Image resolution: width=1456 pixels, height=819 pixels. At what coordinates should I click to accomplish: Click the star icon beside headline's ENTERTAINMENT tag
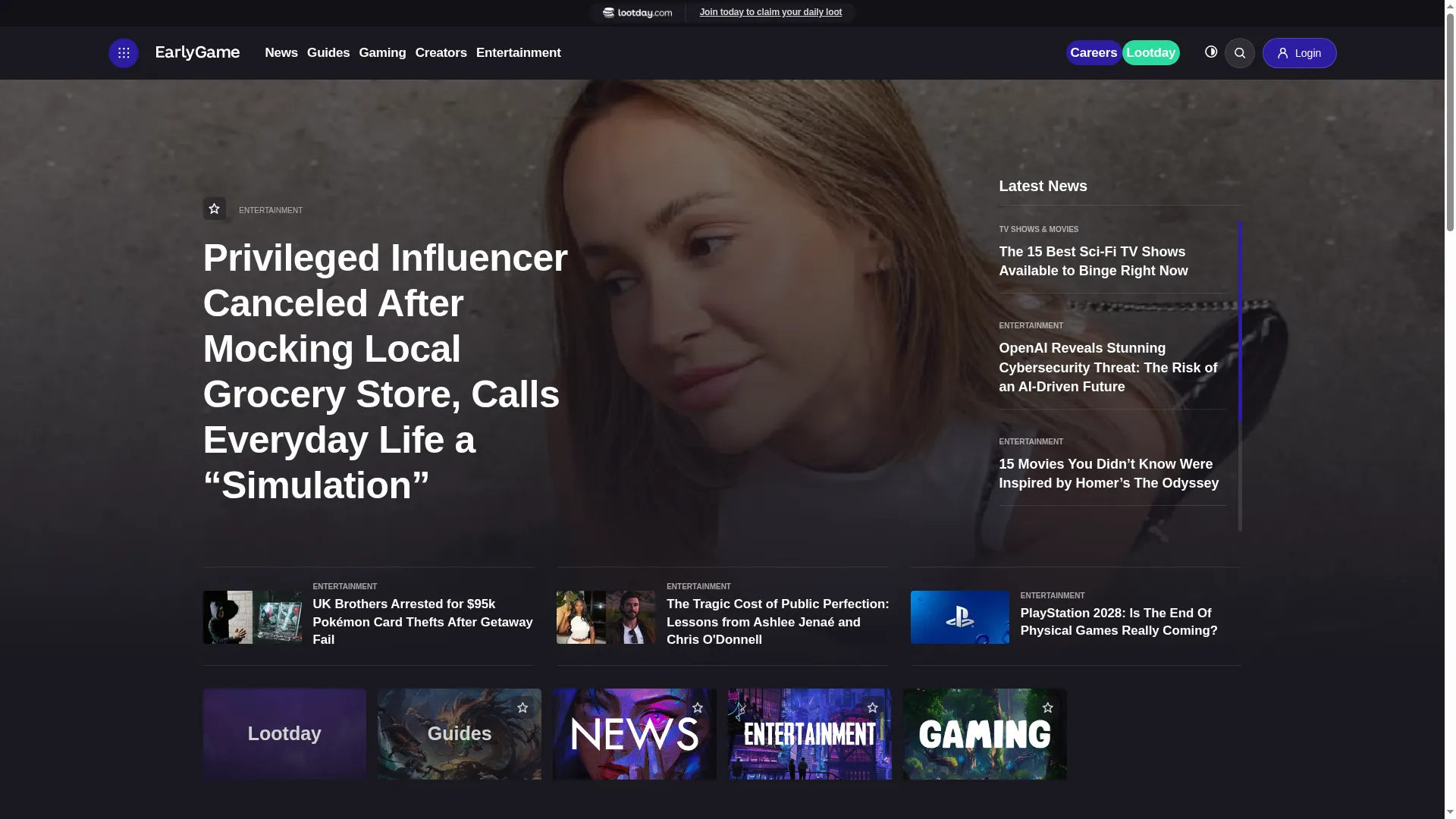pos(214,209)
